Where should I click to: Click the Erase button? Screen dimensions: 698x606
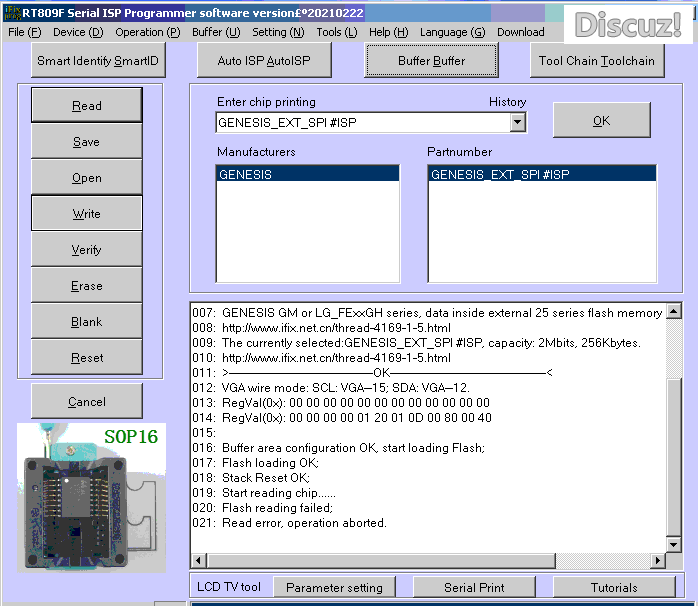pos(87,286)
